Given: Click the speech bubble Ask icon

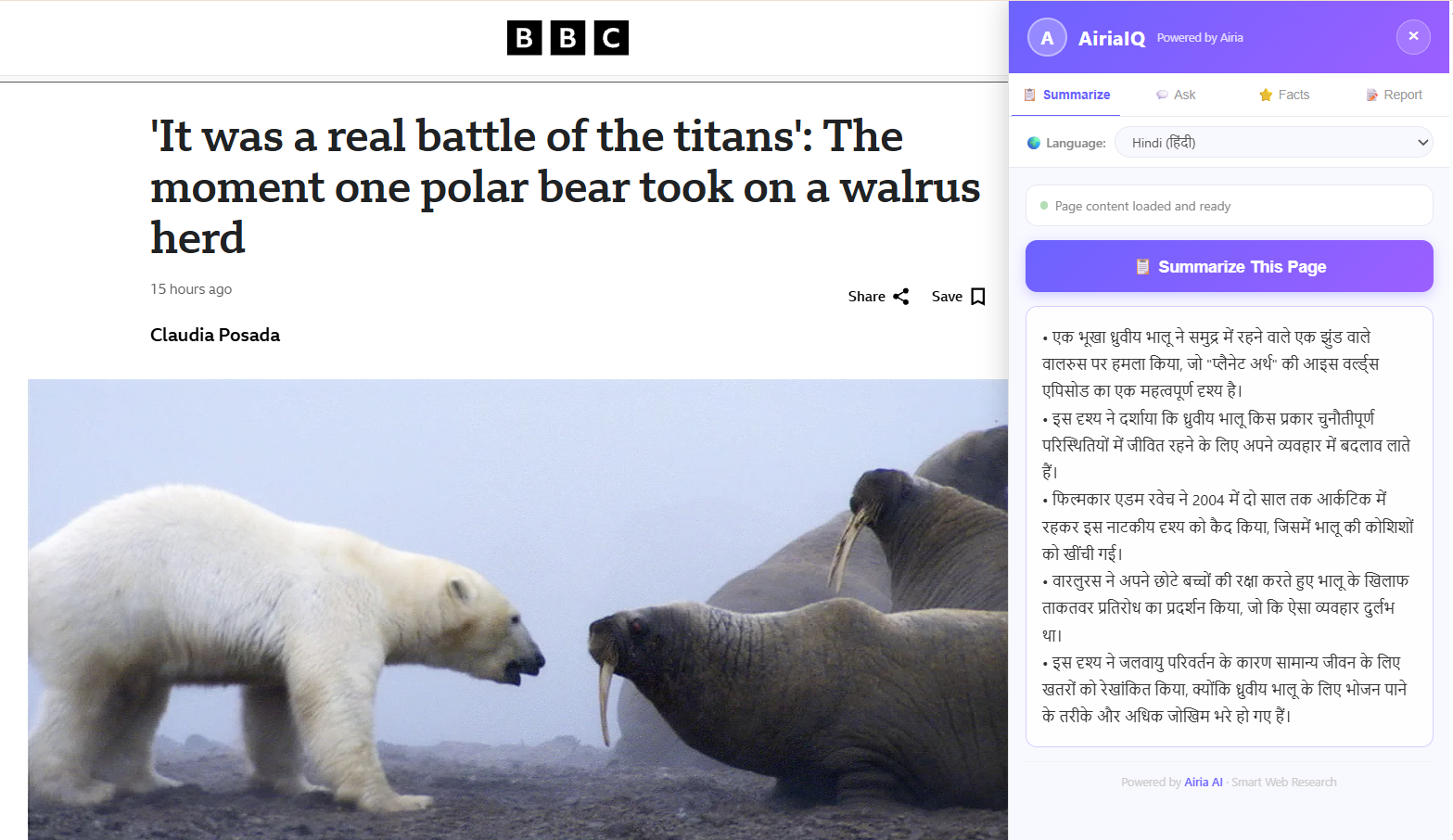Looking at the screenshot, I should 1162,95.
